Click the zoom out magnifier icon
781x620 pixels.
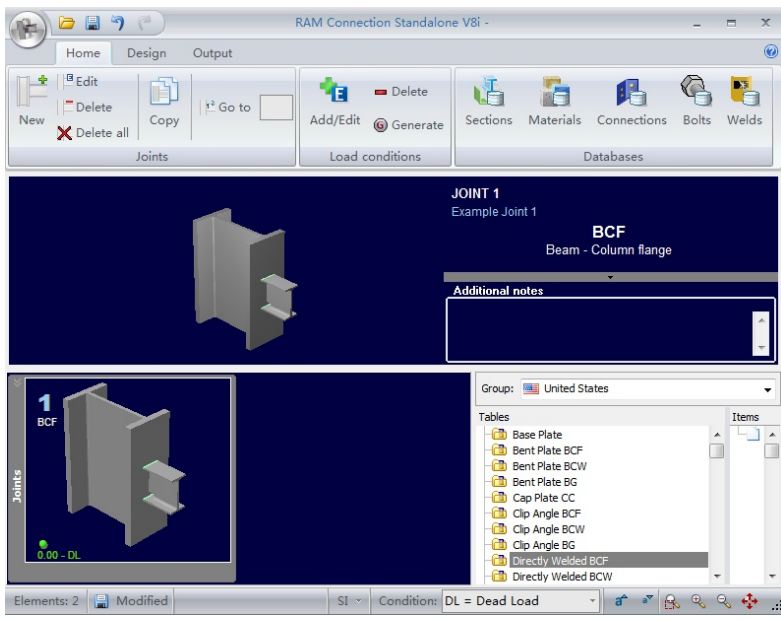[724, 601]
